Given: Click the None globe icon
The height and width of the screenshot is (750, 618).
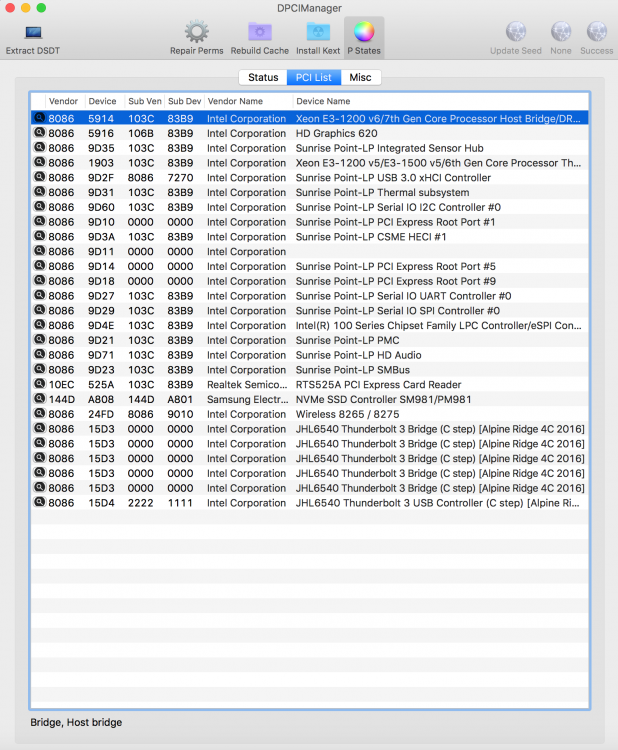Looking at the screenshot, I should [x=561, y=32].
